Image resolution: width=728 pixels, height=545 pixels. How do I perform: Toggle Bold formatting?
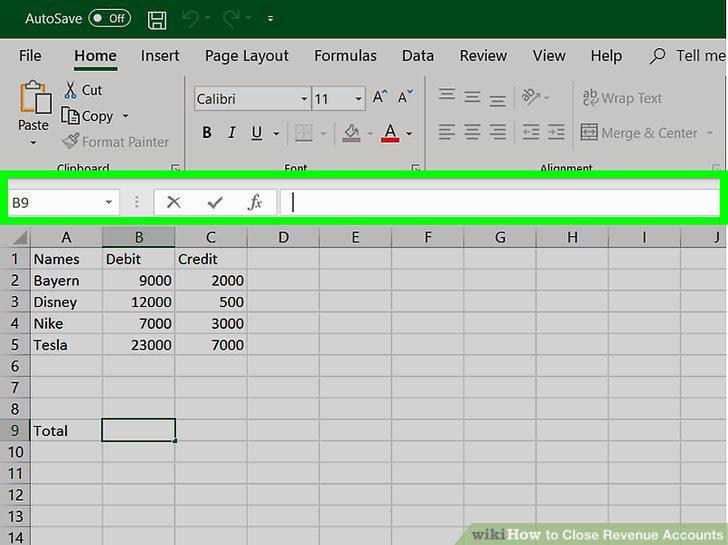coord(207,133)
